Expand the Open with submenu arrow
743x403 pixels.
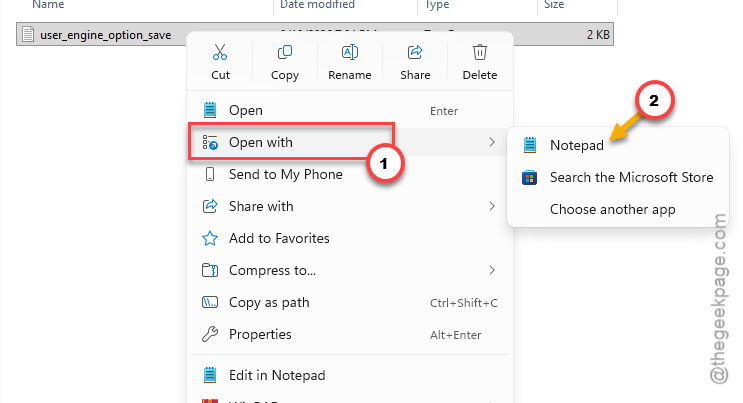(492, 142)
